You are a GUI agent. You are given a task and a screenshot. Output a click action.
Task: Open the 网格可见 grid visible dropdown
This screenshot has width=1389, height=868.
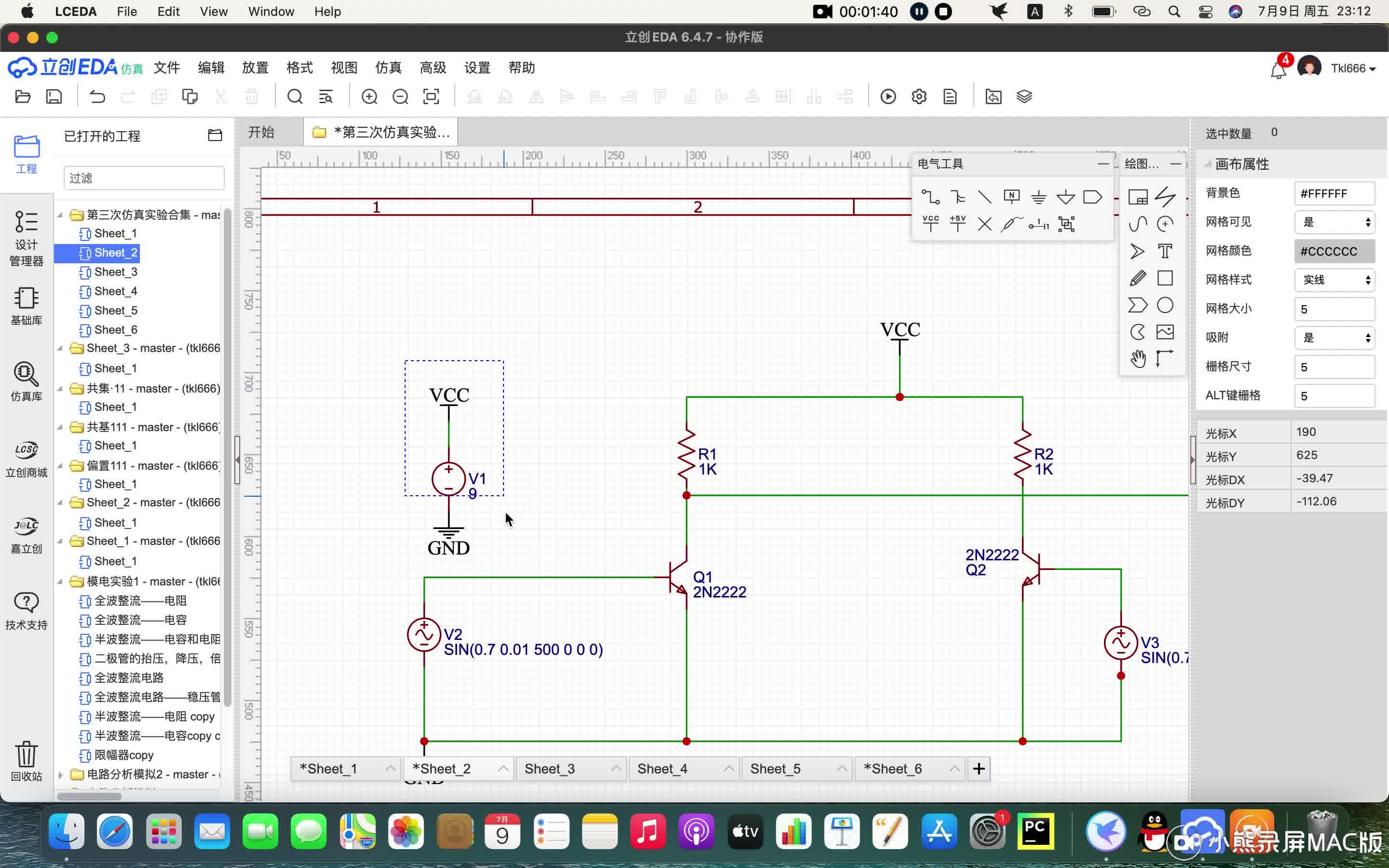[x=1334, y=222]
